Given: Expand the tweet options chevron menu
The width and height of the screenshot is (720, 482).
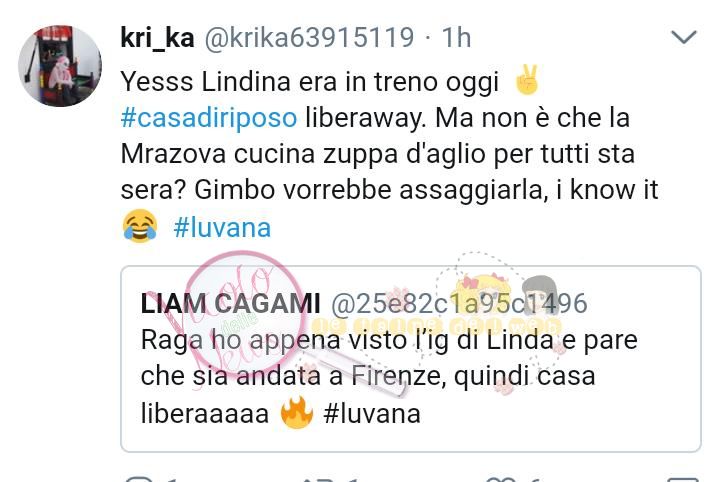Looking at the screenshot, I should pos(684,37).
